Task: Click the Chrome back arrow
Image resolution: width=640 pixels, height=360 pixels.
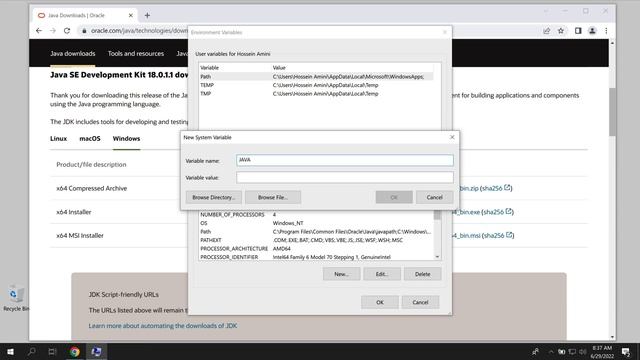Action: point(39,31)
